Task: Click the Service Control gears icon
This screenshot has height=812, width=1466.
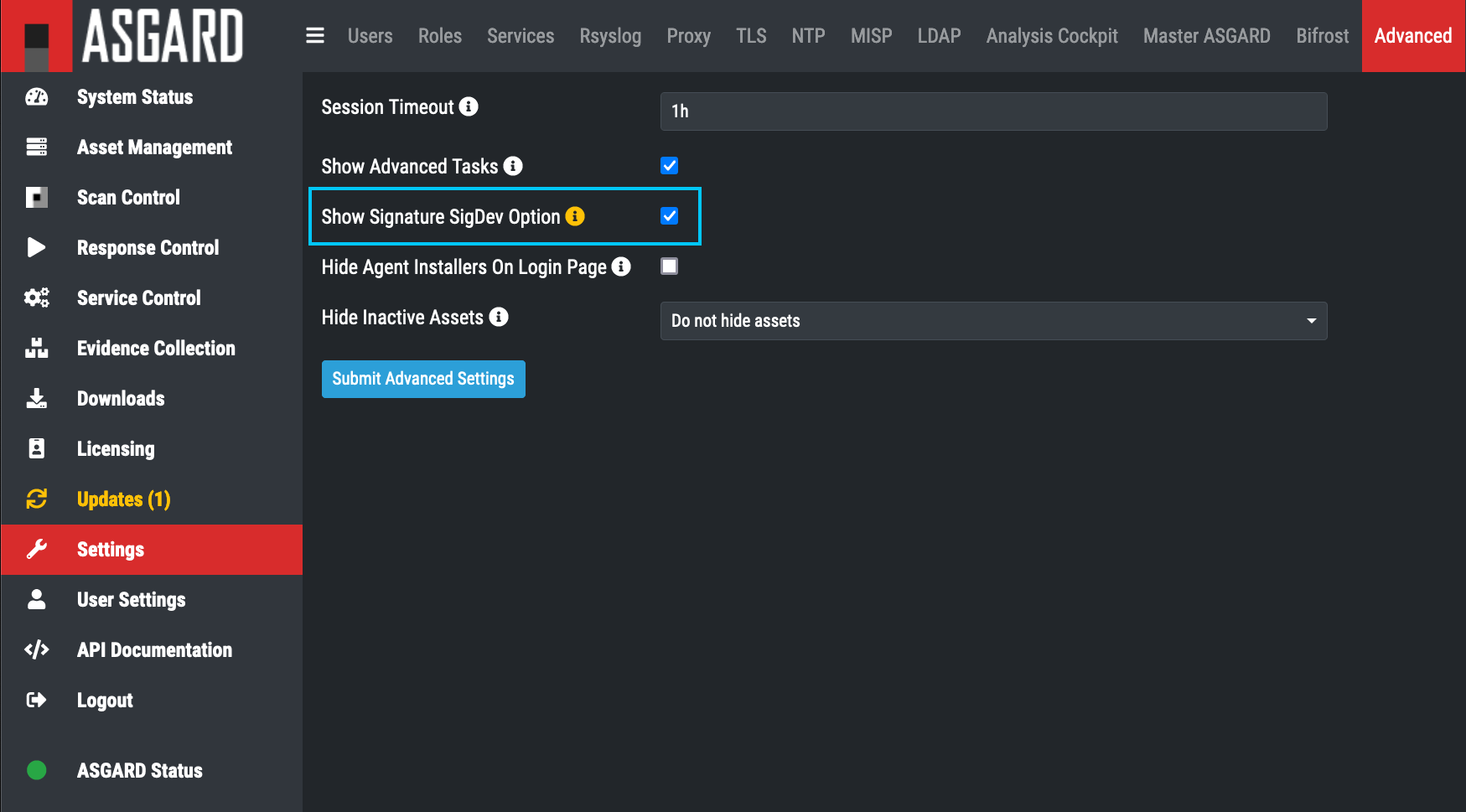Action: pyautogui.click(x=37, y=297)
